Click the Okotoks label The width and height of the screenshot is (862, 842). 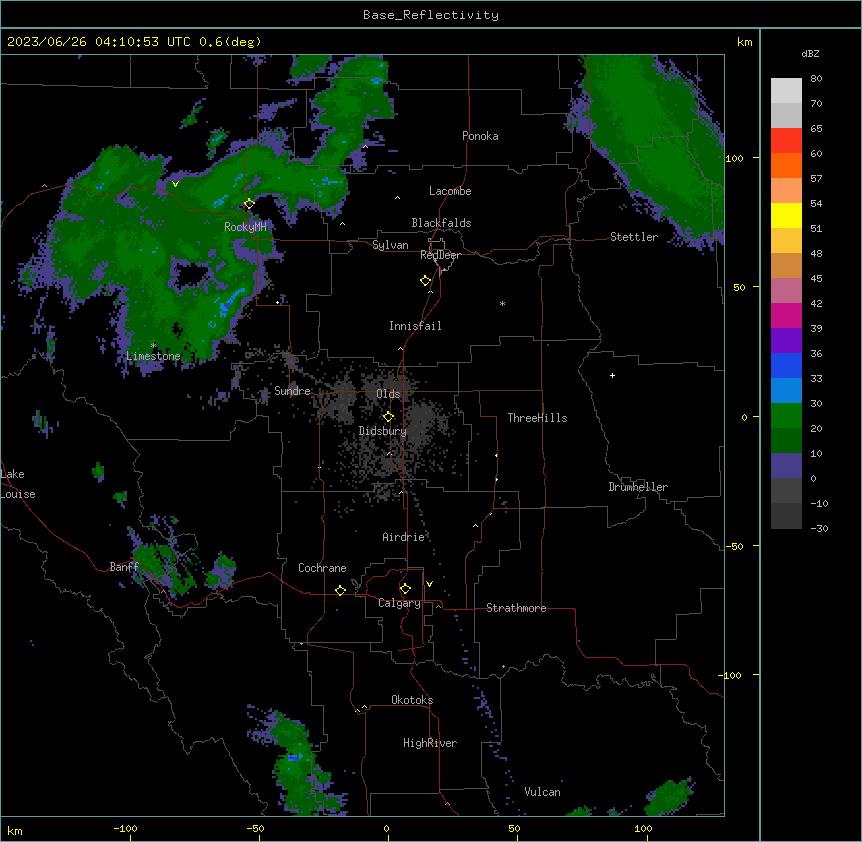click(x=412, y=700)
